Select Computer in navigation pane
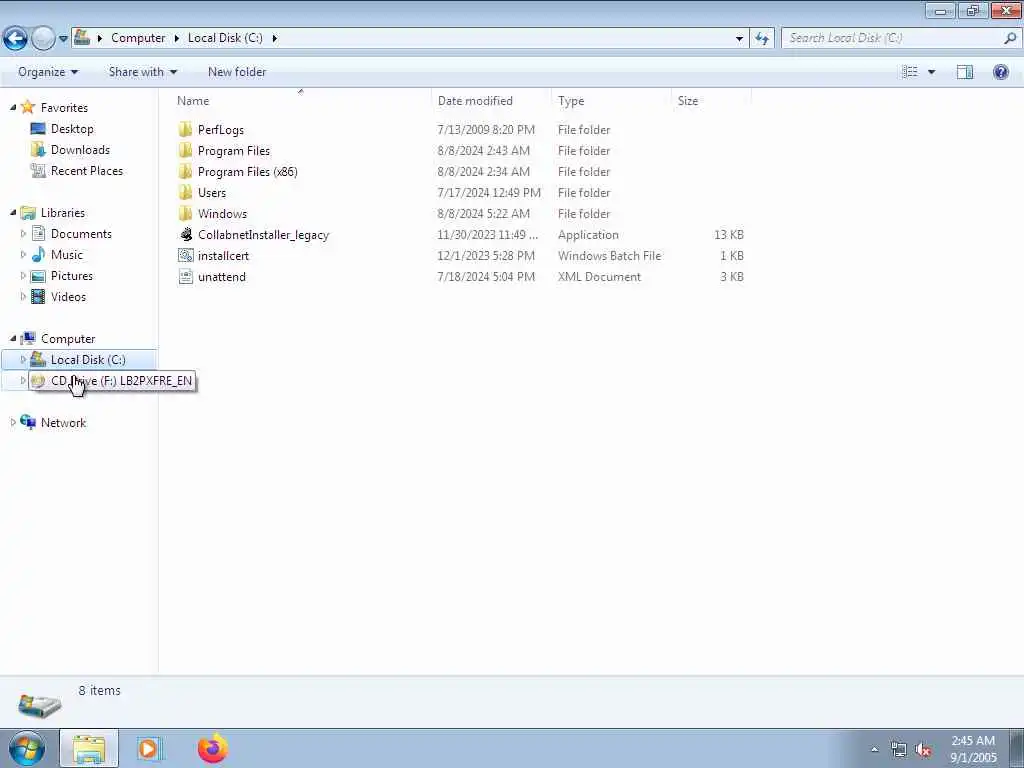Screen dimensions: 1024x768 68,338
